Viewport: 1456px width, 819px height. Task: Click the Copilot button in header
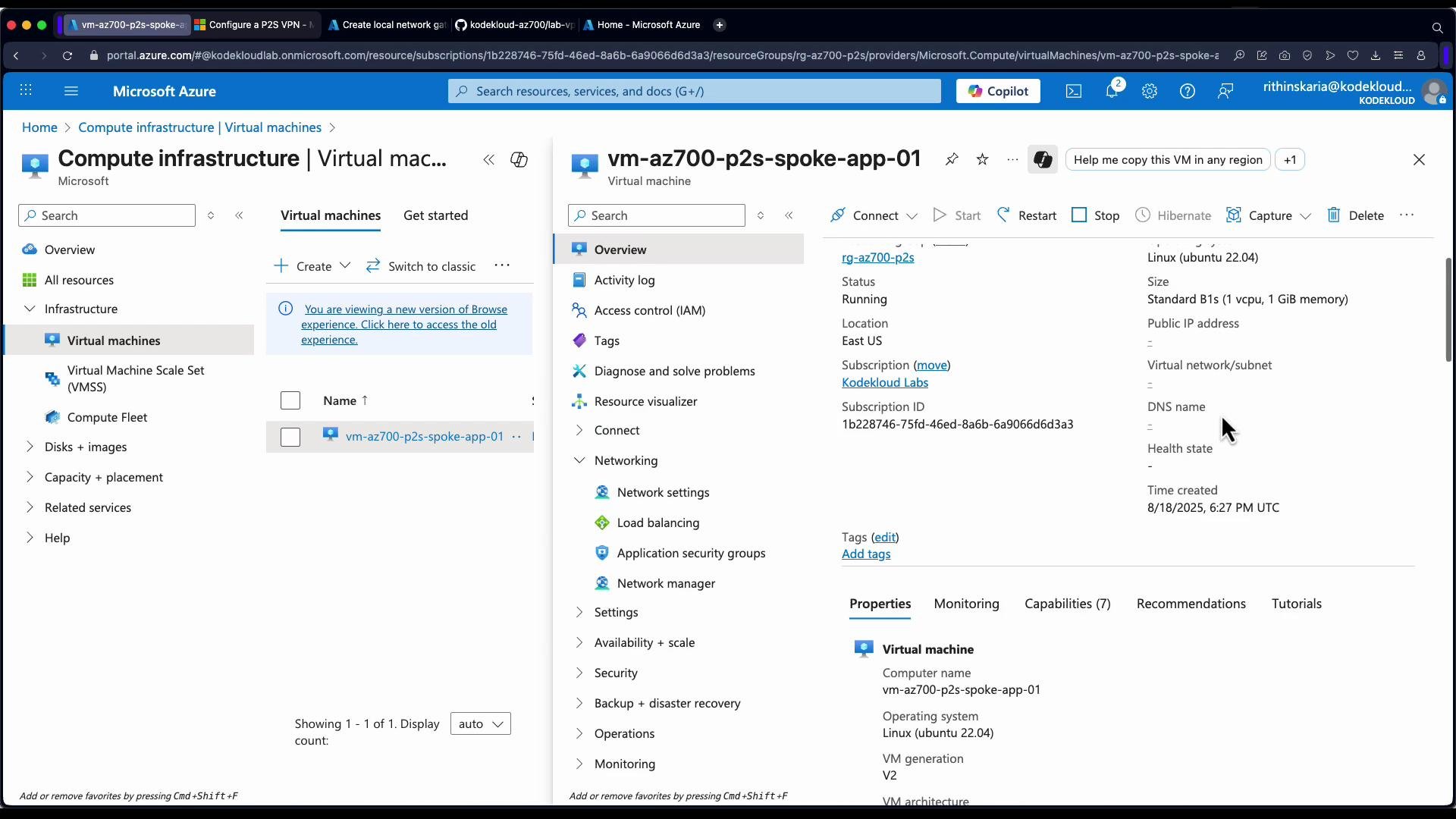tap(998, 91)
